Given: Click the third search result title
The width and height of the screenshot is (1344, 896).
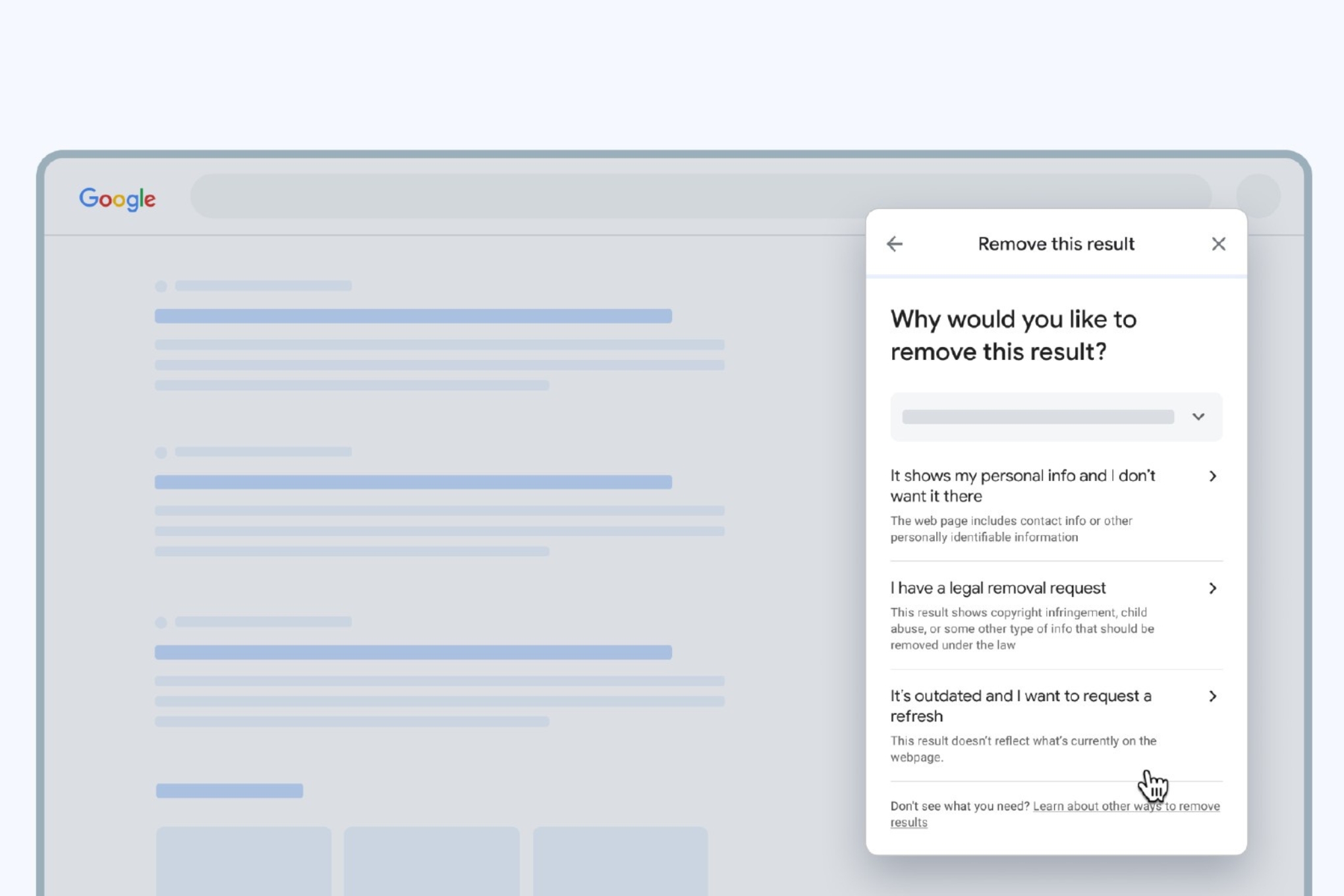Looking at the screenshot, I should (x=413, y=652).
